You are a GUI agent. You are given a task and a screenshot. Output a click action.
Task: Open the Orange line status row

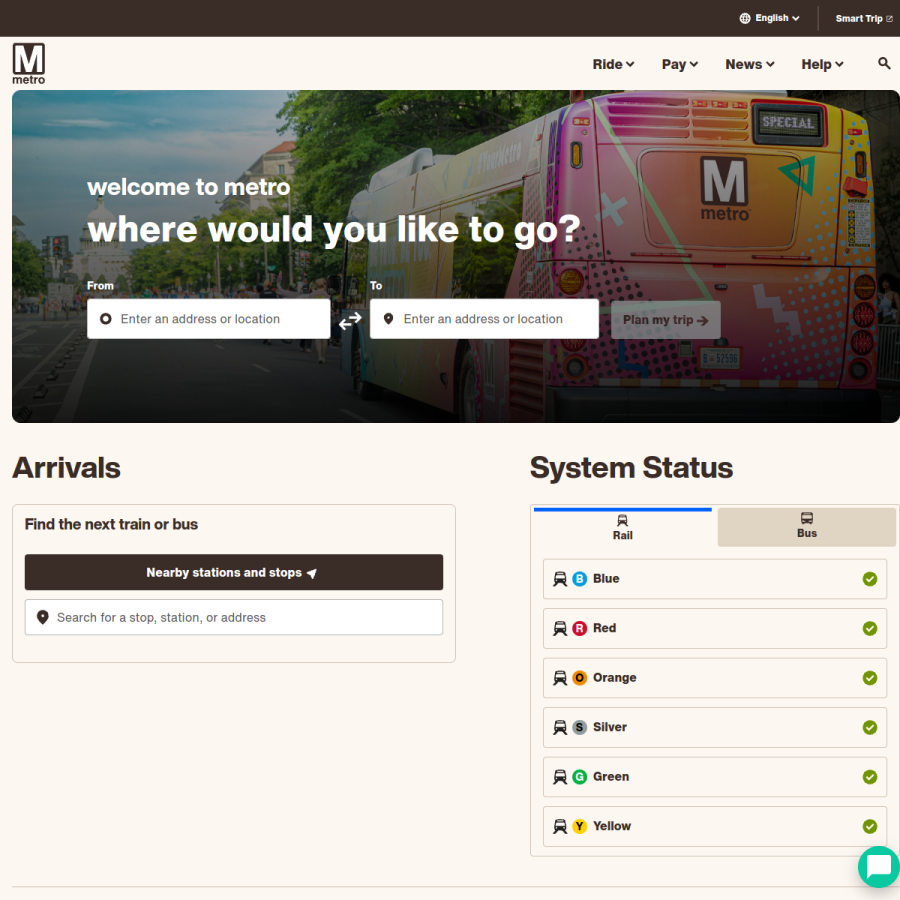tap(715, 678)
